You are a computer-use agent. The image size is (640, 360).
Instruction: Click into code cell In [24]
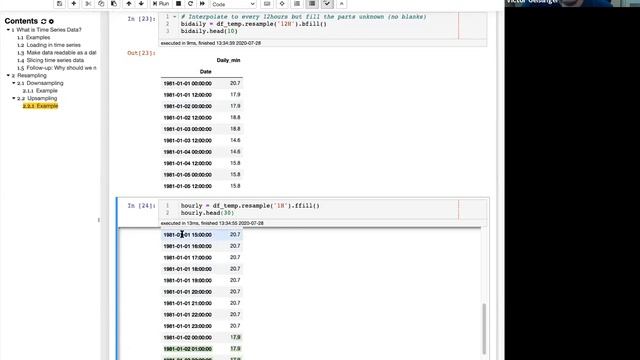[x=322, y=209]
